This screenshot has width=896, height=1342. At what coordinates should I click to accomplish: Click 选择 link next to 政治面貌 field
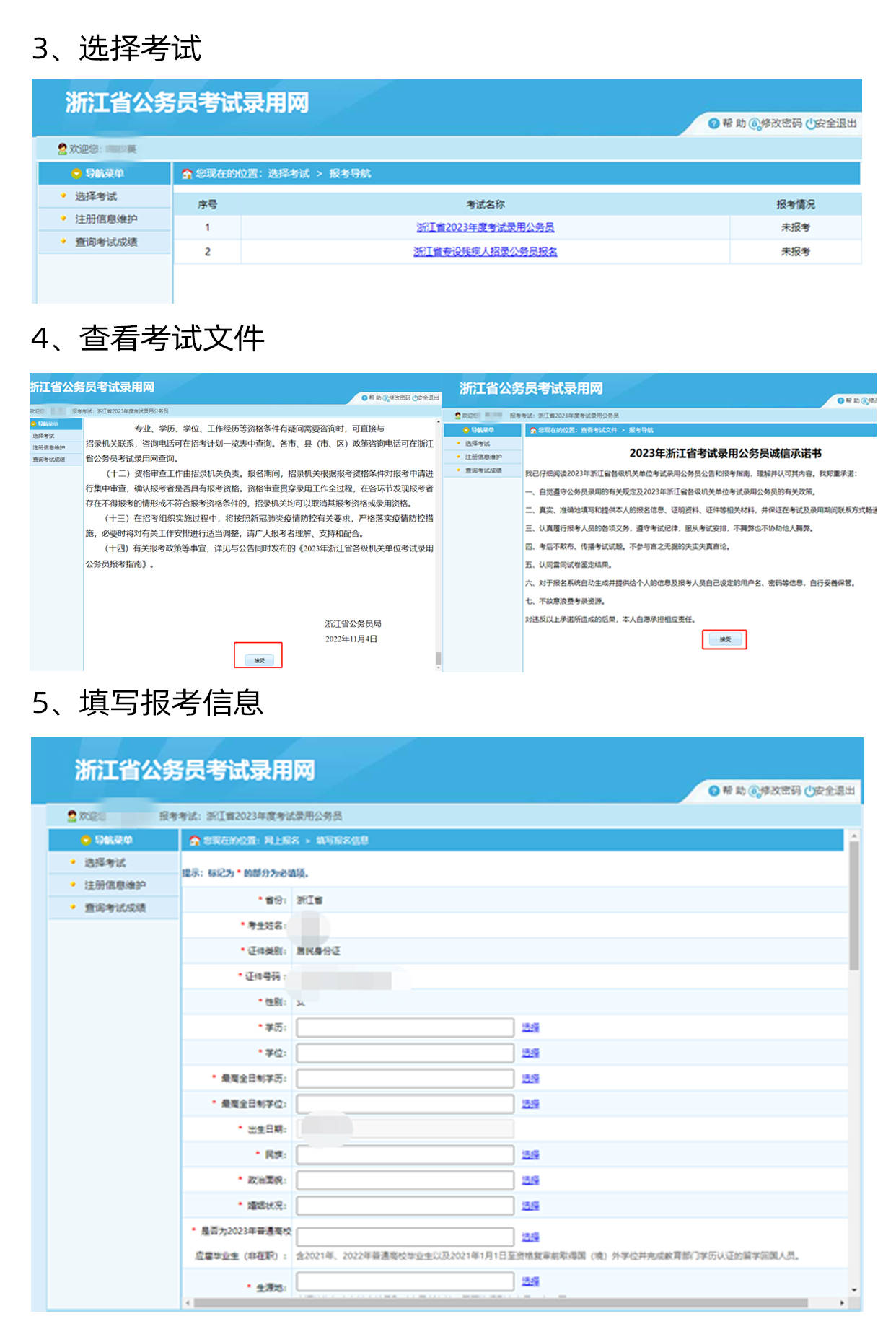530,1180
